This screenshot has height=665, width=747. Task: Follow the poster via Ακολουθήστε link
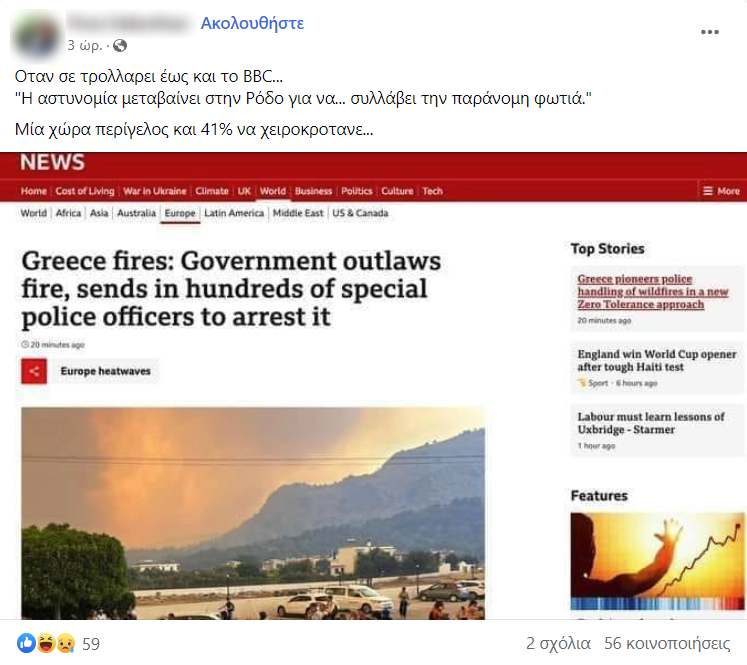pyautogui.click(x=252, y=23)
